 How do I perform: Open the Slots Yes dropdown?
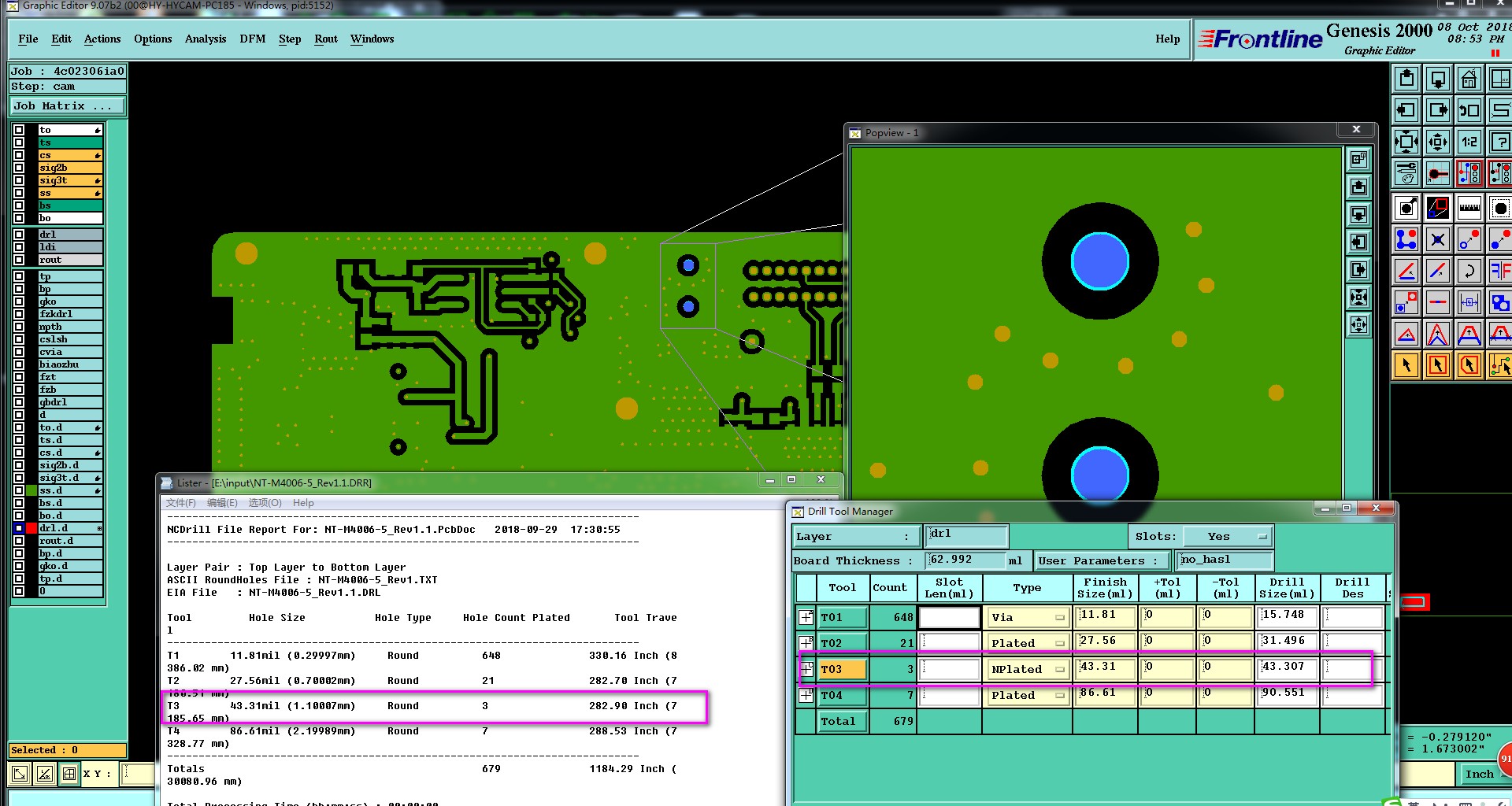coord(1228,537)
